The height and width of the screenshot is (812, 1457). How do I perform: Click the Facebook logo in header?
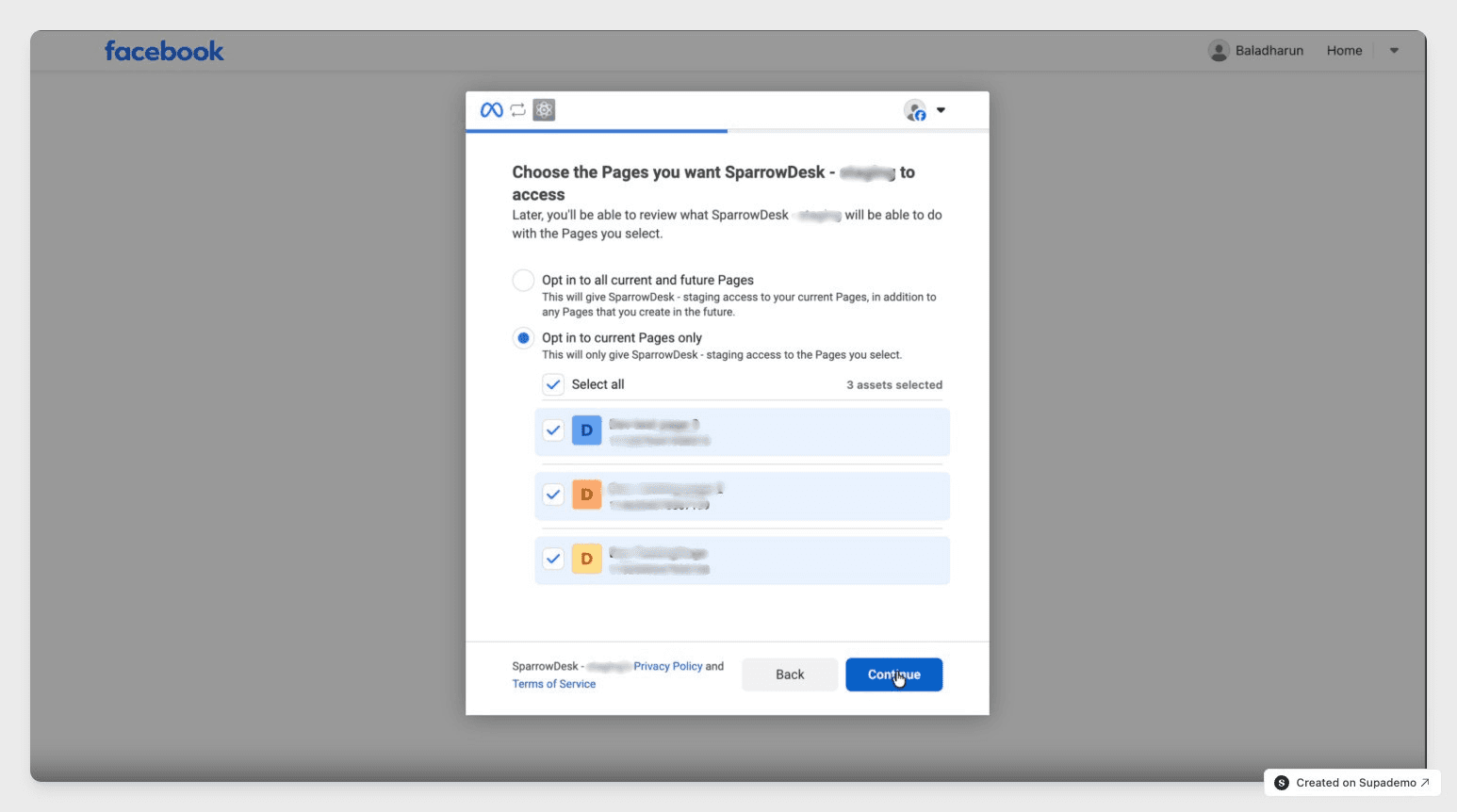coord(164,51)
